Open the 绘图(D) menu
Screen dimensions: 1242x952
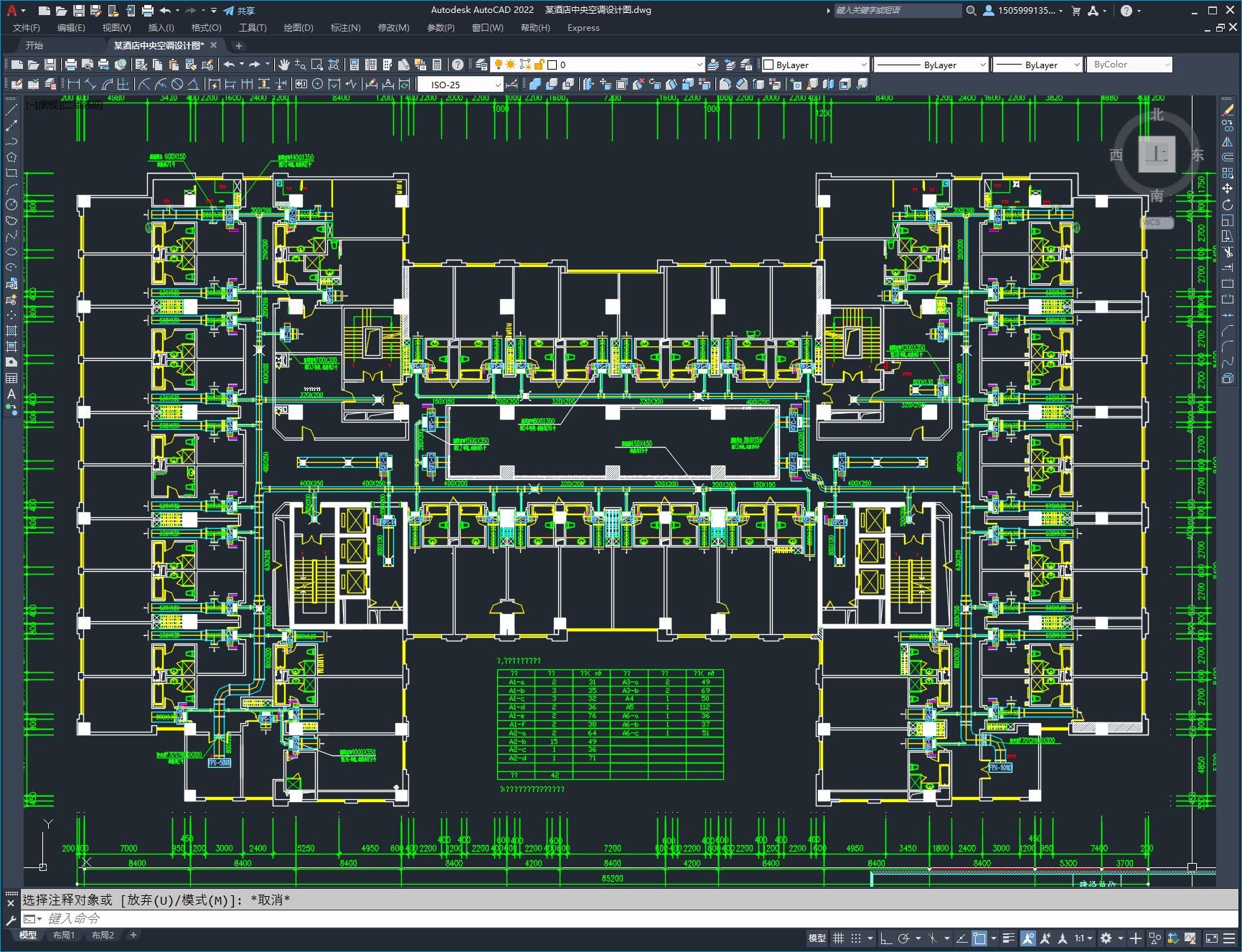[298, 28]
